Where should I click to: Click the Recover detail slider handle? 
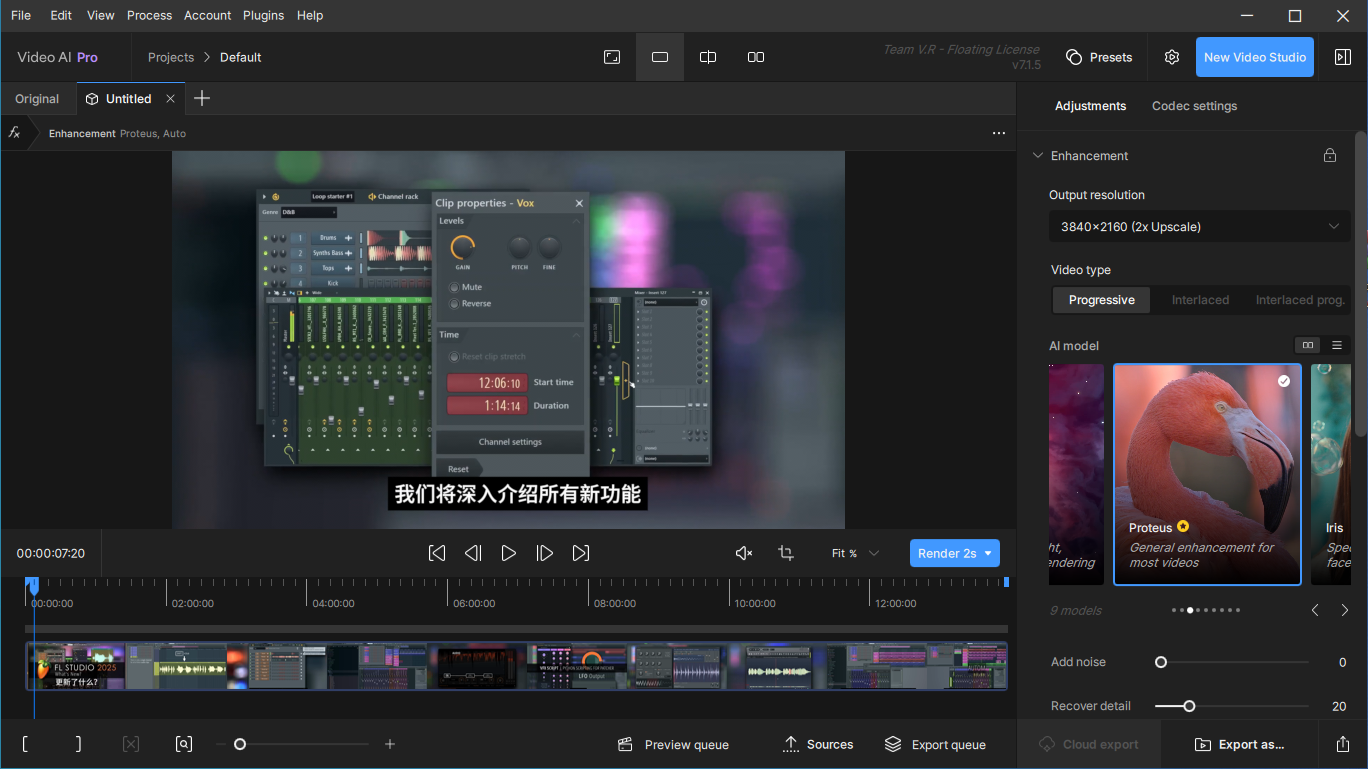(x=1189, y=706)
